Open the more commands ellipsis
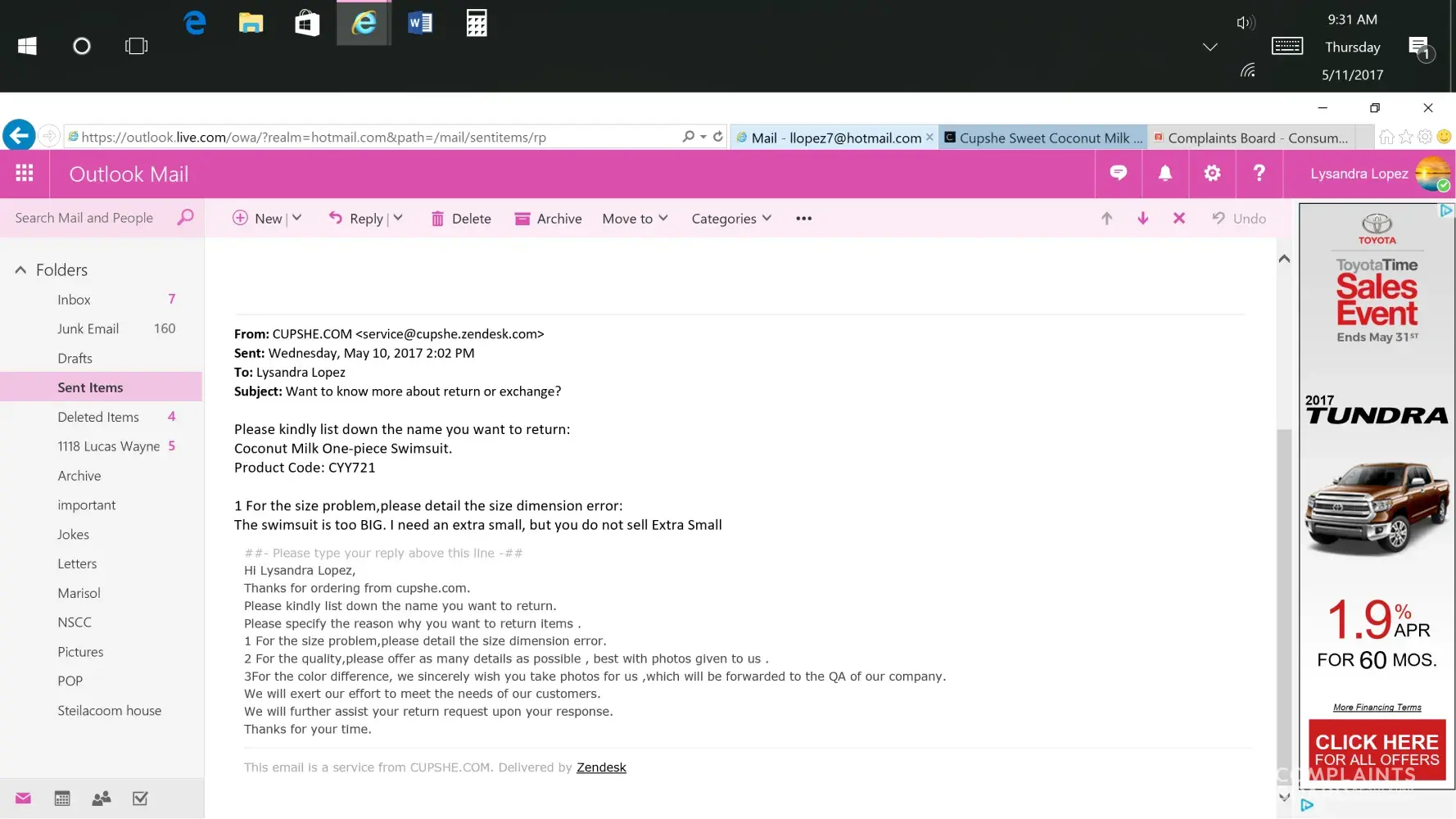Screen dimensions: 1456x819 click(803, 219)
